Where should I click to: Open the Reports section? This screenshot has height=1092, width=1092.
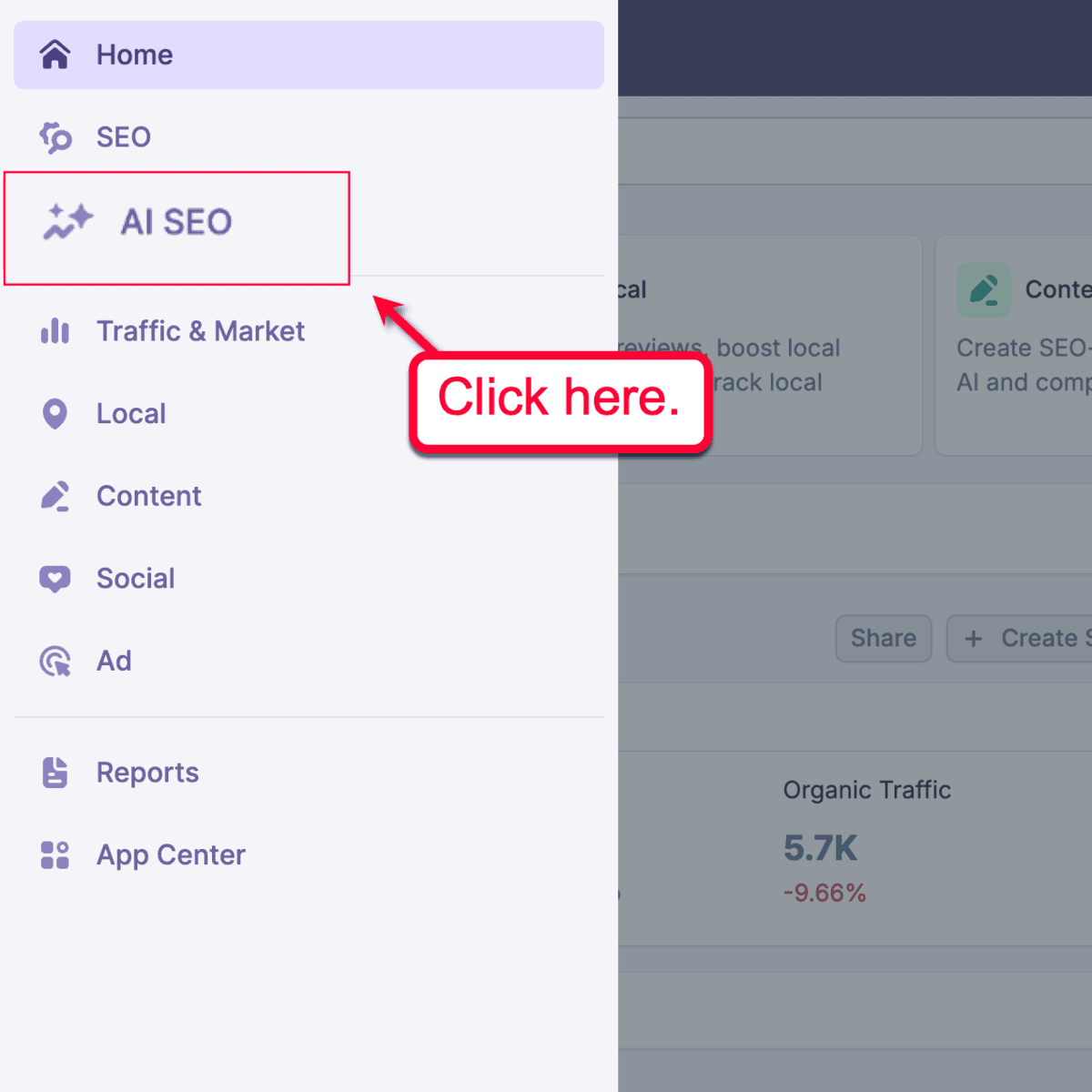(147, 772)
